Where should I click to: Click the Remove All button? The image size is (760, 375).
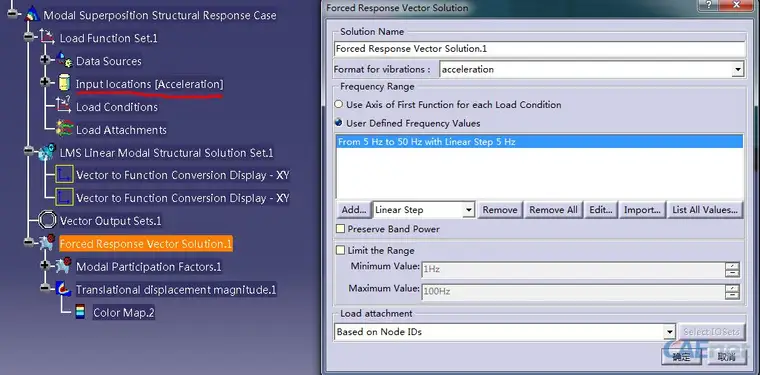(553, 210)
